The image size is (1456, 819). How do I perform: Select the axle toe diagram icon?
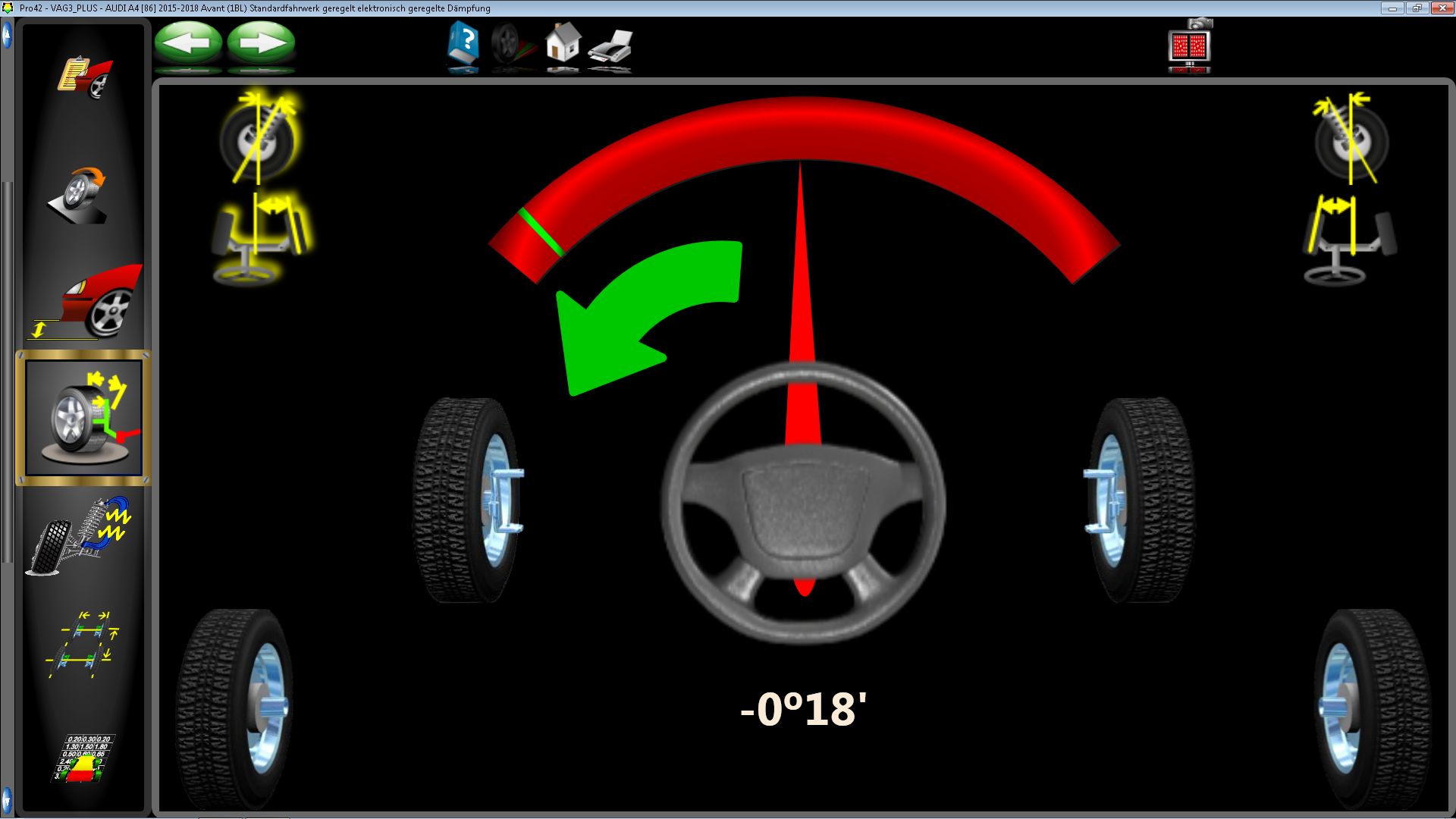[82, 643]
